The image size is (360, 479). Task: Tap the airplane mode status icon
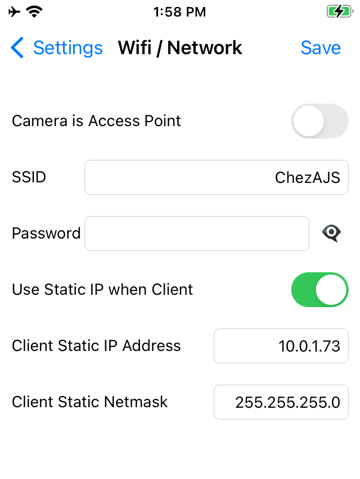click(x=14, y=12)
